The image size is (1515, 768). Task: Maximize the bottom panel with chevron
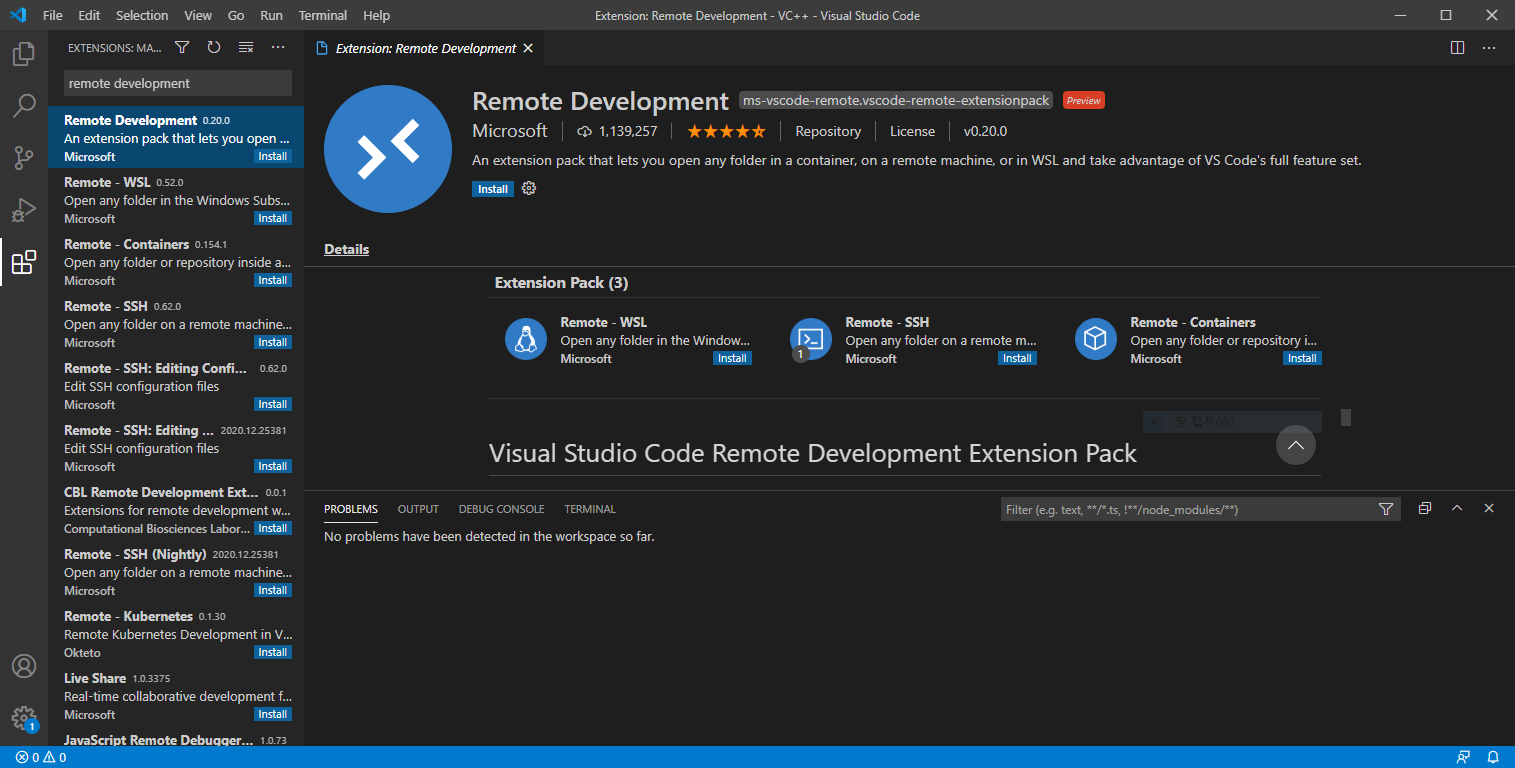click(1457, 508)
